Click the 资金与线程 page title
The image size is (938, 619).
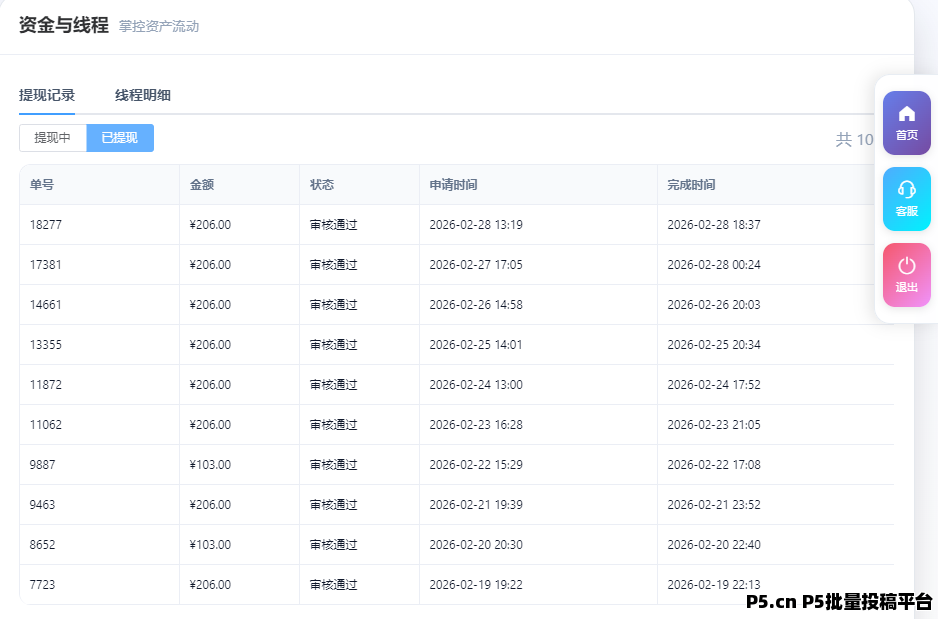(x=63, y=26)
